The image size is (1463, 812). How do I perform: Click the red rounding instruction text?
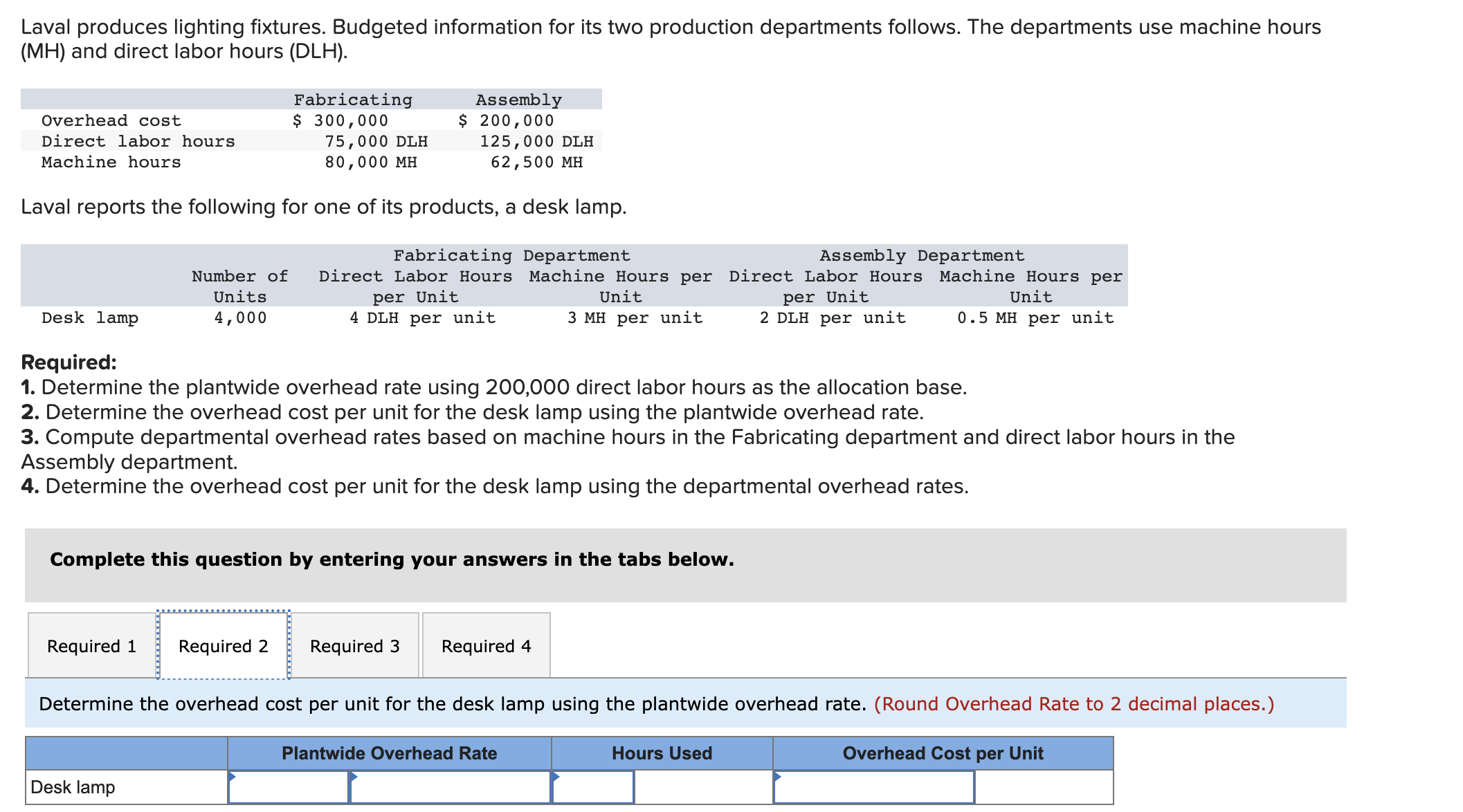[1073, 704]
